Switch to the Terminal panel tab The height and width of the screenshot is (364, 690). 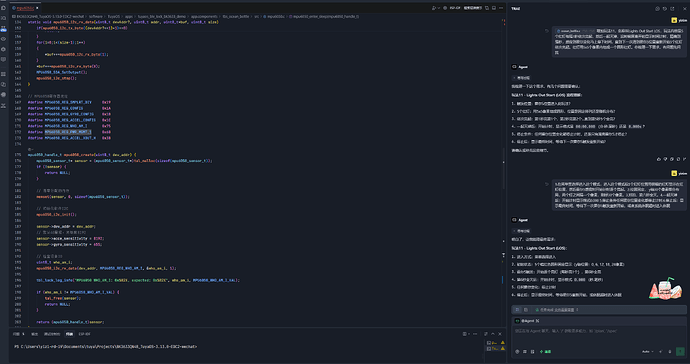[x=69, y=334]
